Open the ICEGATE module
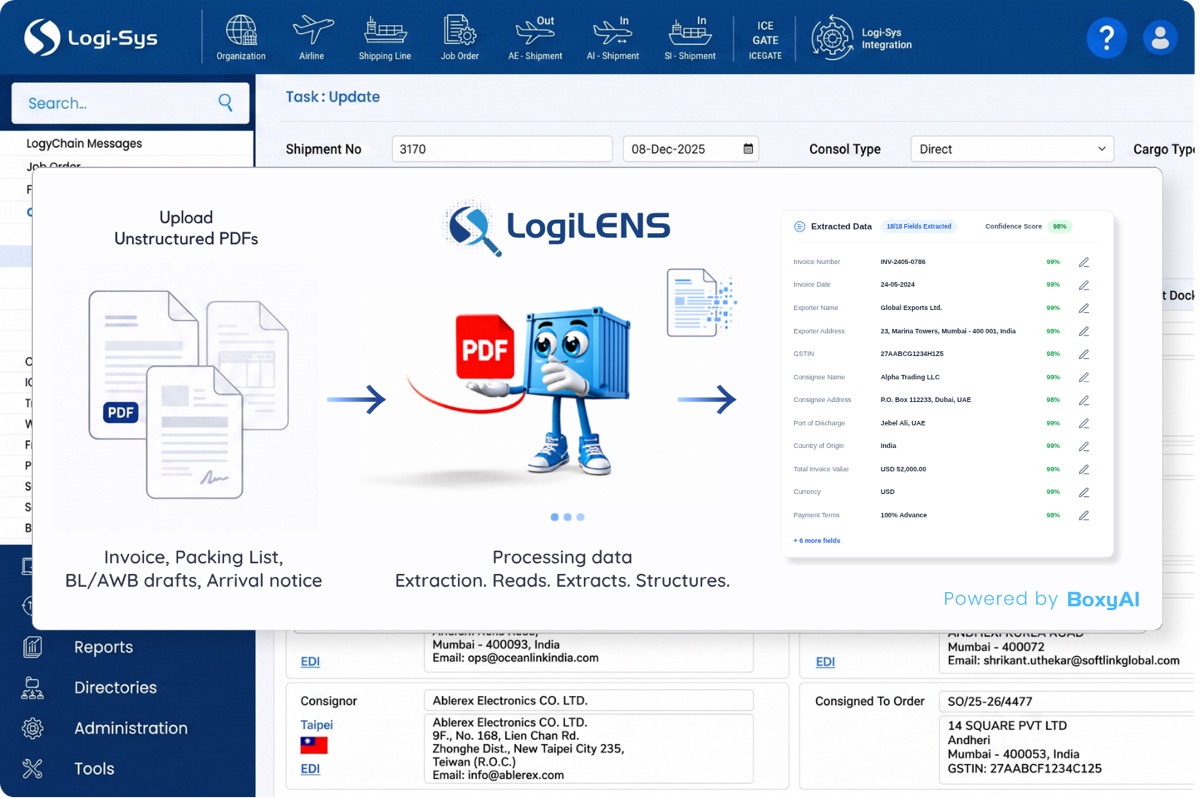The width and height of the screenshot is (1200, 798). coord(765,40)
